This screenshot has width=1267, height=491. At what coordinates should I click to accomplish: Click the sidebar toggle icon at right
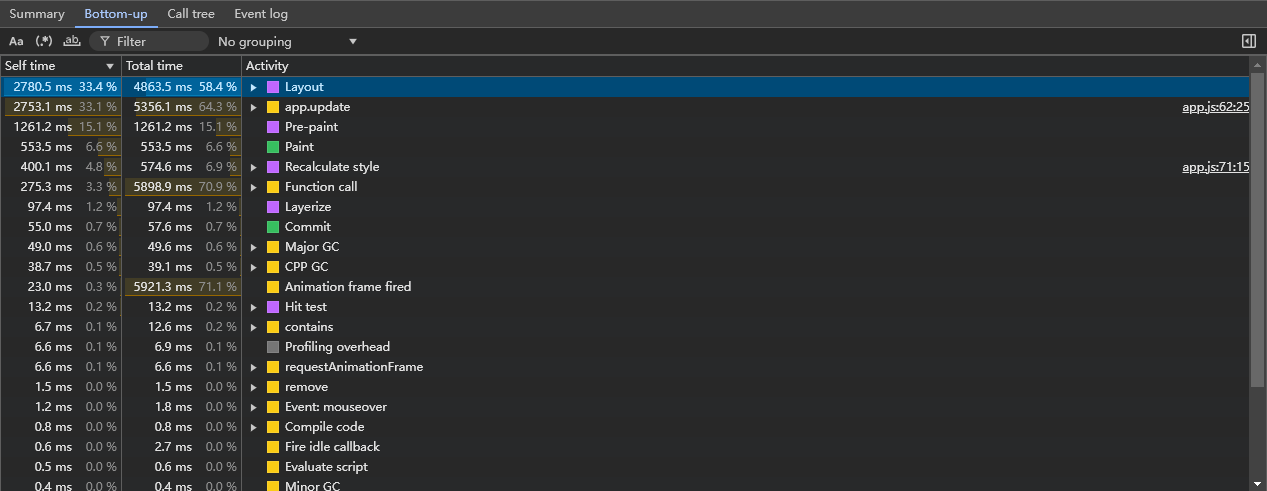tap(1248, 41)
